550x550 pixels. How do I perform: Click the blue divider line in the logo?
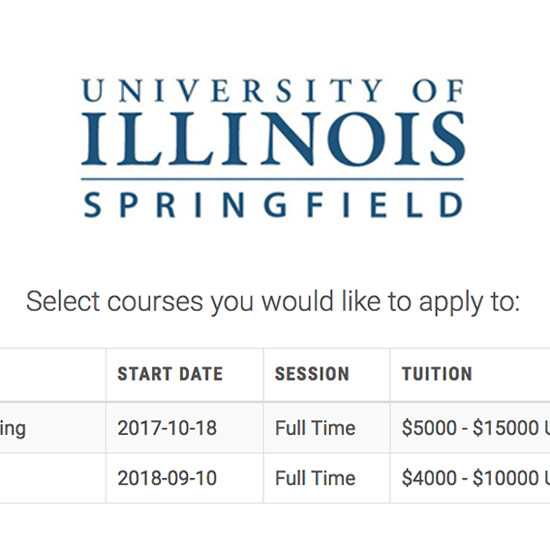[x=272, y=179]
